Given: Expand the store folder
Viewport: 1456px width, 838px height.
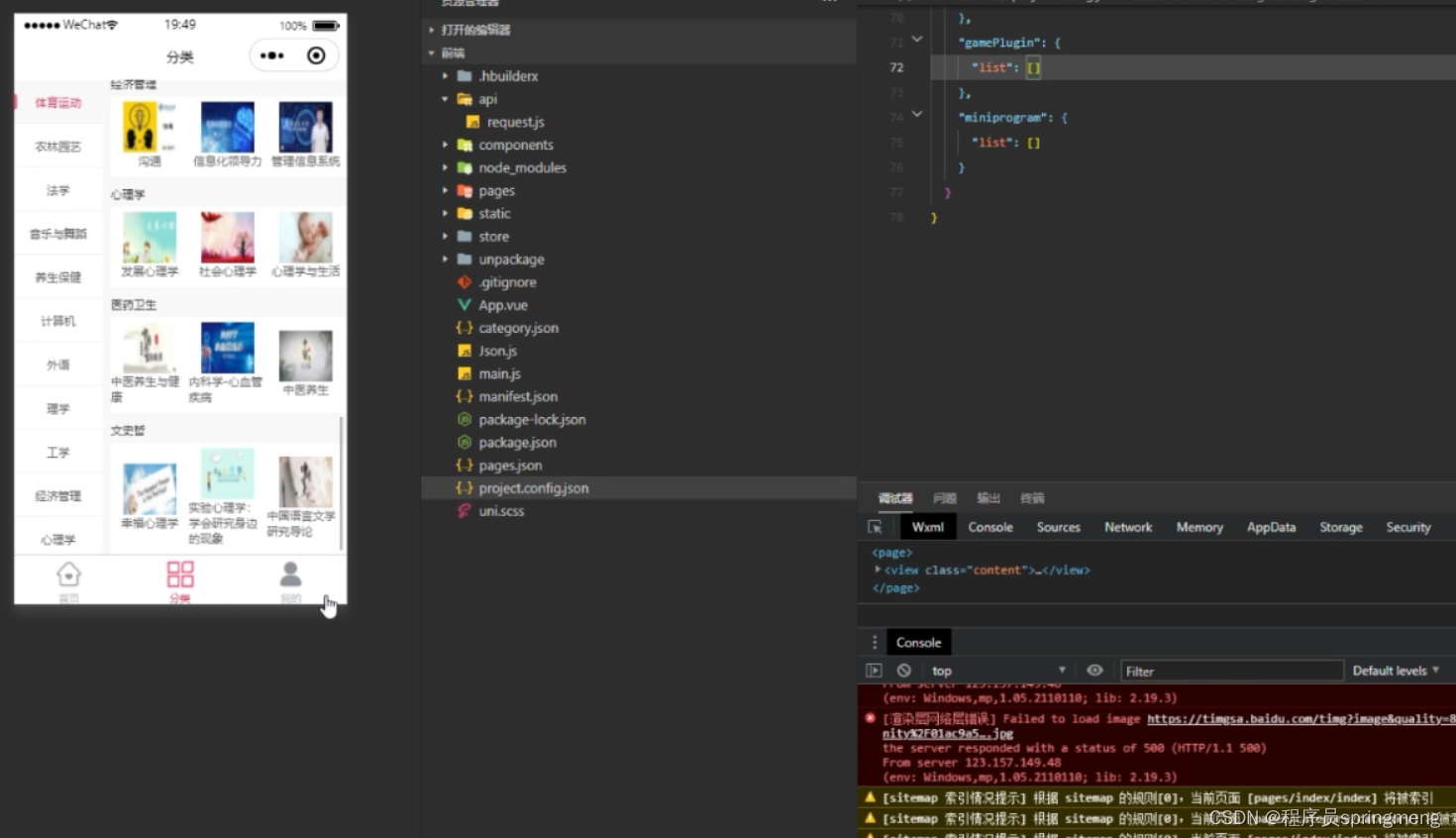Looking at the screenshot, I should point(446,236).
